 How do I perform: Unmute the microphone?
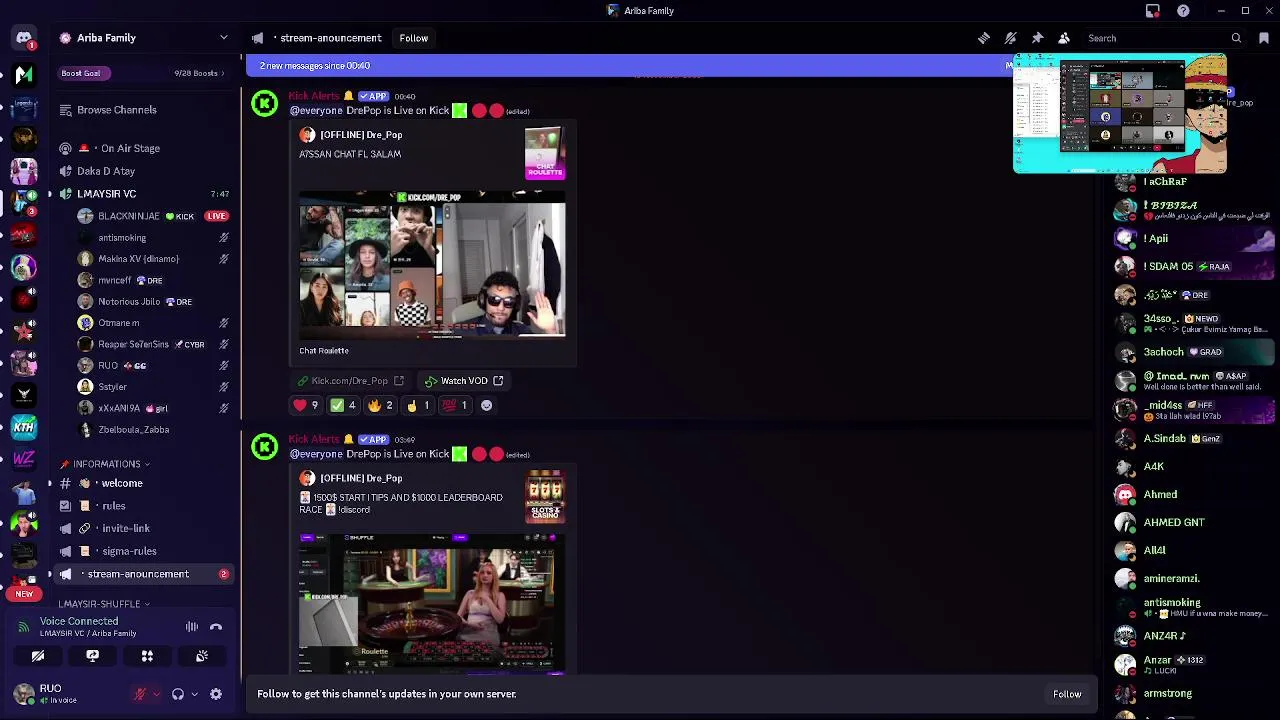pyautogui.click(x=140, y=694)
